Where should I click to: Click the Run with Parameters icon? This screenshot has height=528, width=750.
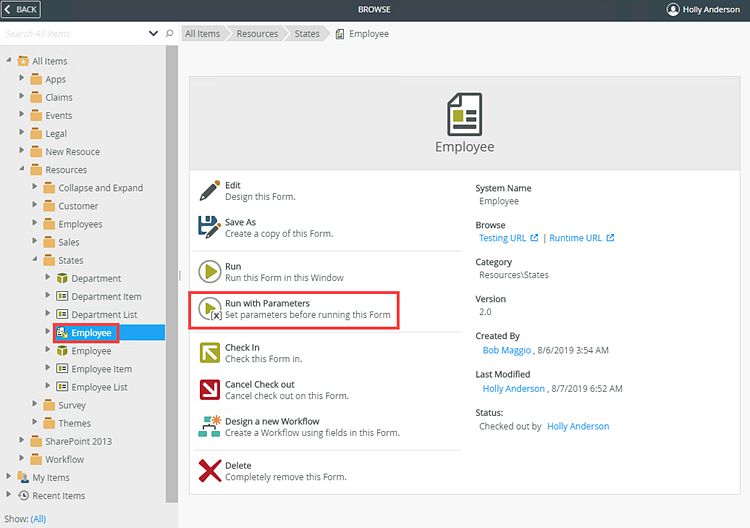pos(209,309)
